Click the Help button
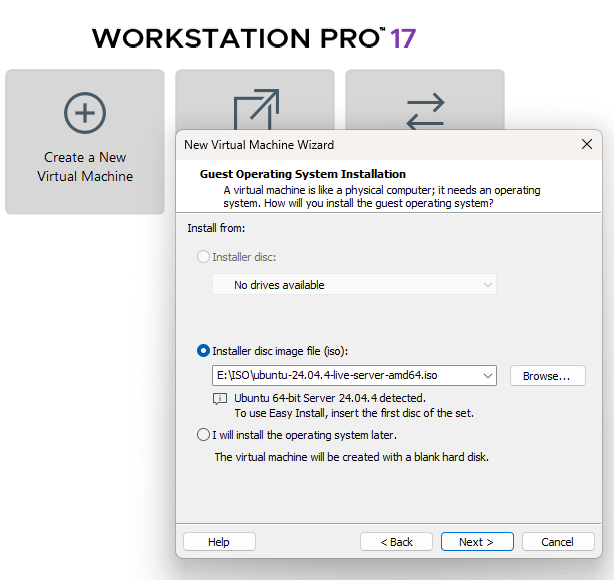This screenshot has width=614, height=580. (219, 542)
